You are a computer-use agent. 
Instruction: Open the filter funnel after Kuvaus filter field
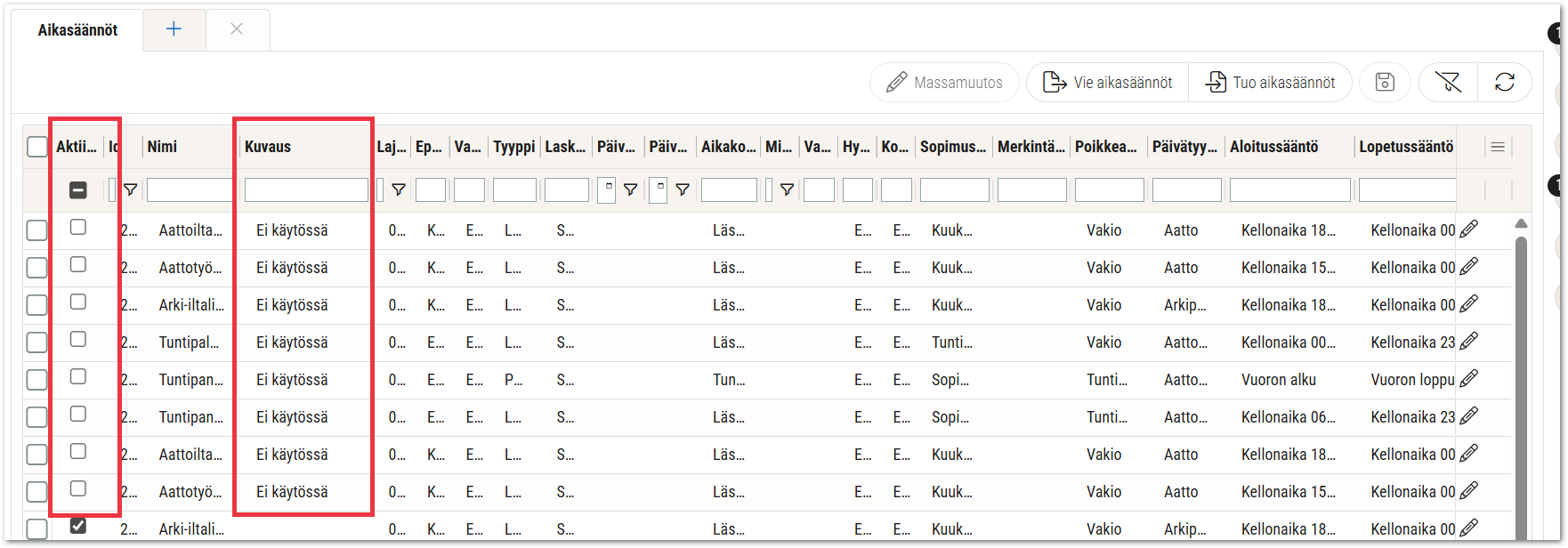coord(399,189)
